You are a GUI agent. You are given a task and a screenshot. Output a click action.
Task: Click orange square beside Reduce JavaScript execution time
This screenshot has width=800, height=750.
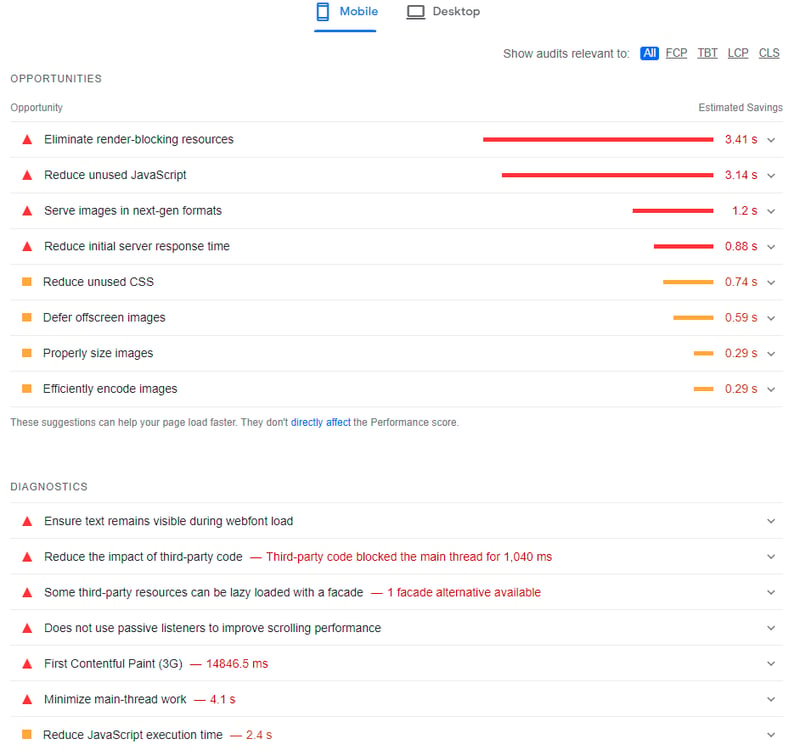(27, 735)
